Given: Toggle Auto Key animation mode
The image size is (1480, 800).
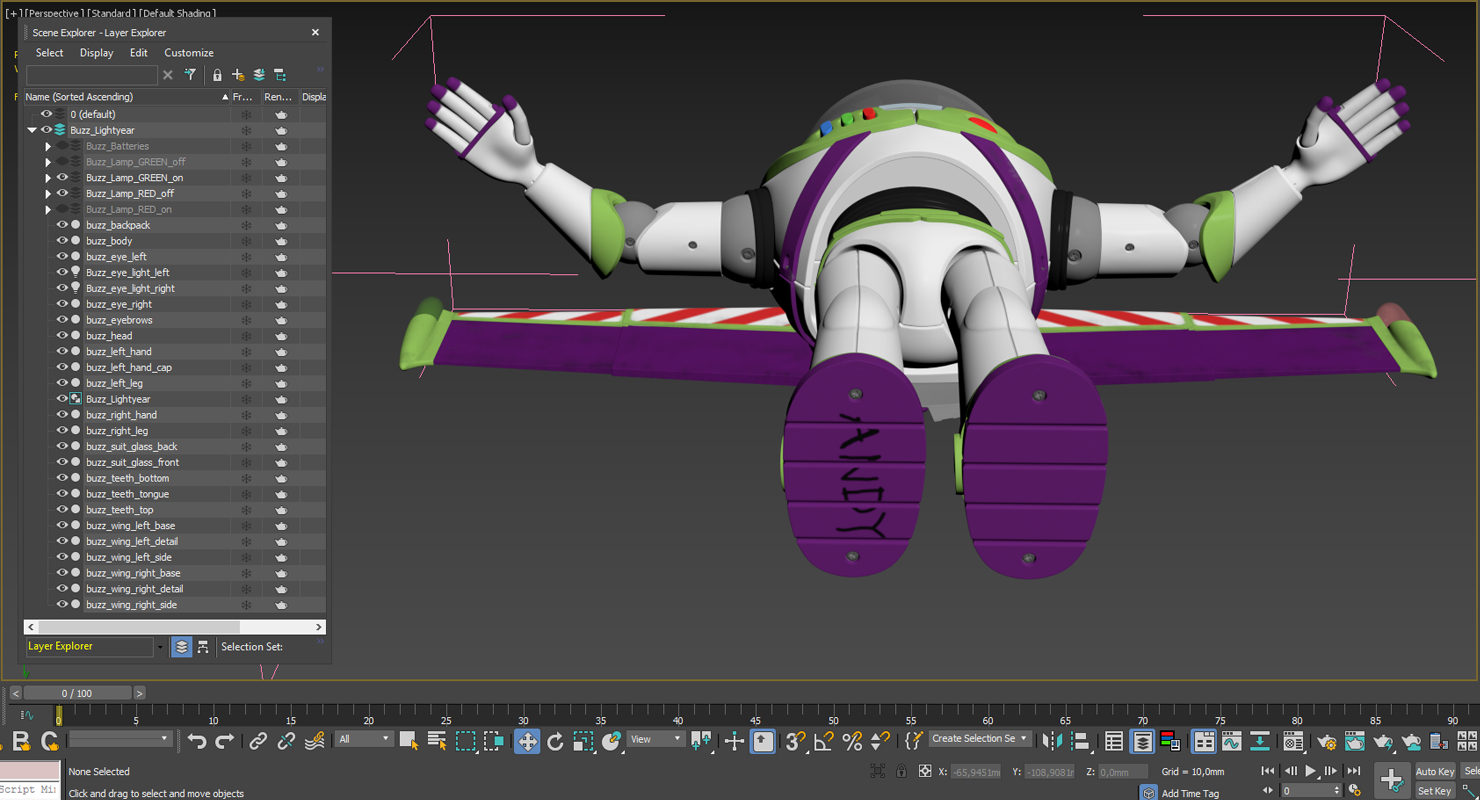Looking at the screenshot, I should point(1434,771).
